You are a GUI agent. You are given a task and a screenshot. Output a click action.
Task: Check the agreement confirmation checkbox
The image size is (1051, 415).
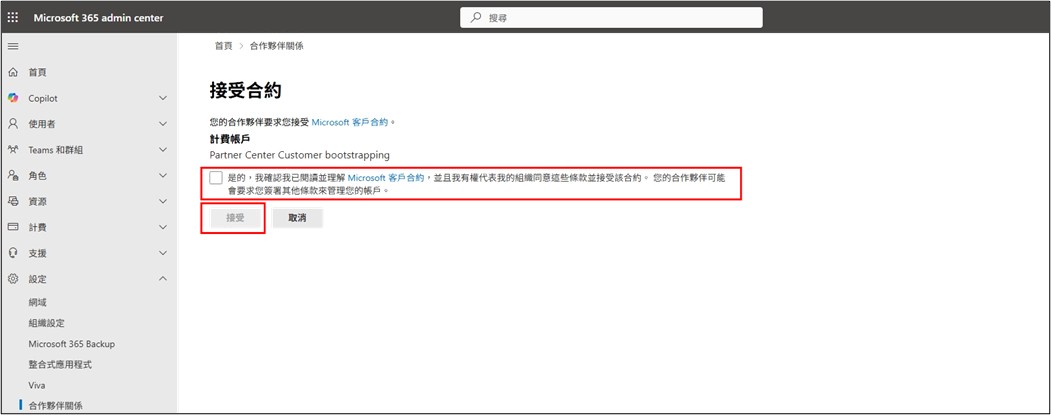tap(217, 177)
